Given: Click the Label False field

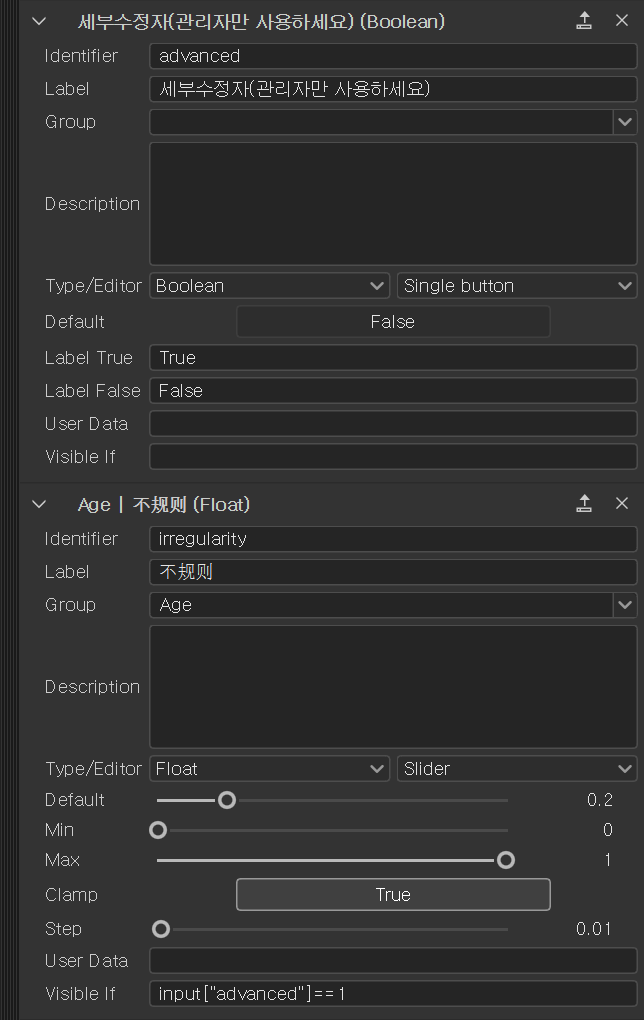Looking at the screenshot, I should pos(393,390).
